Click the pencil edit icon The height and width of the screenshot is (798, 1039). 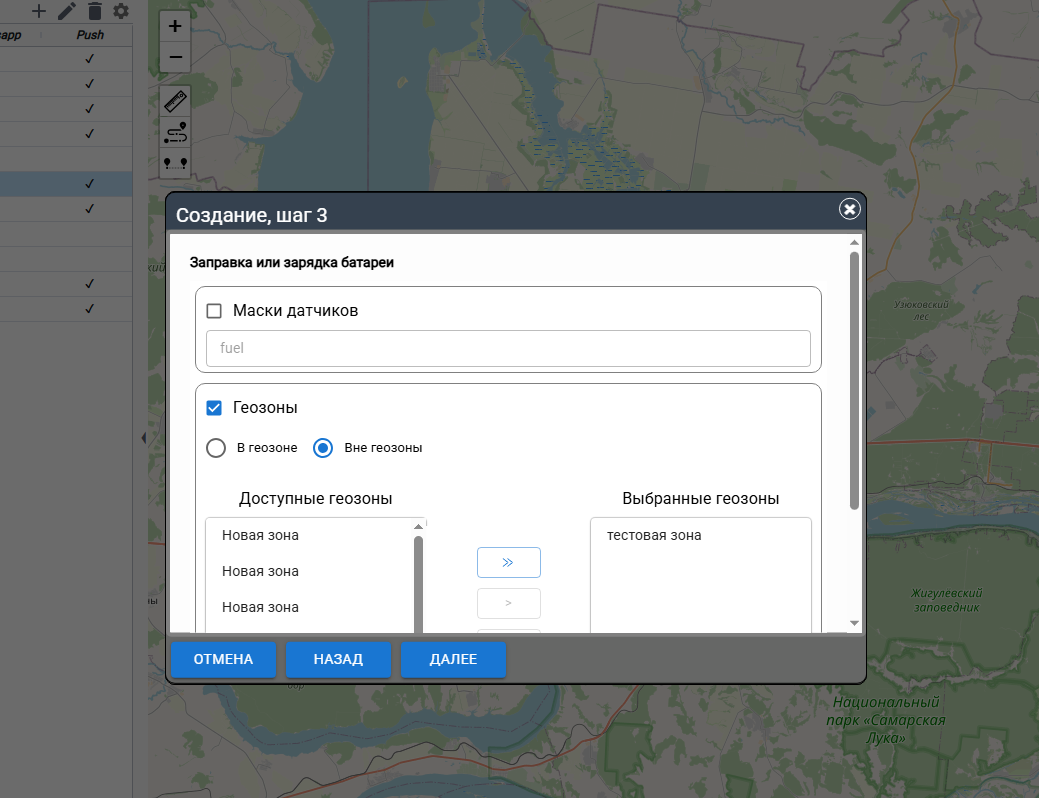pyautogui.click(x=66, y=11)
